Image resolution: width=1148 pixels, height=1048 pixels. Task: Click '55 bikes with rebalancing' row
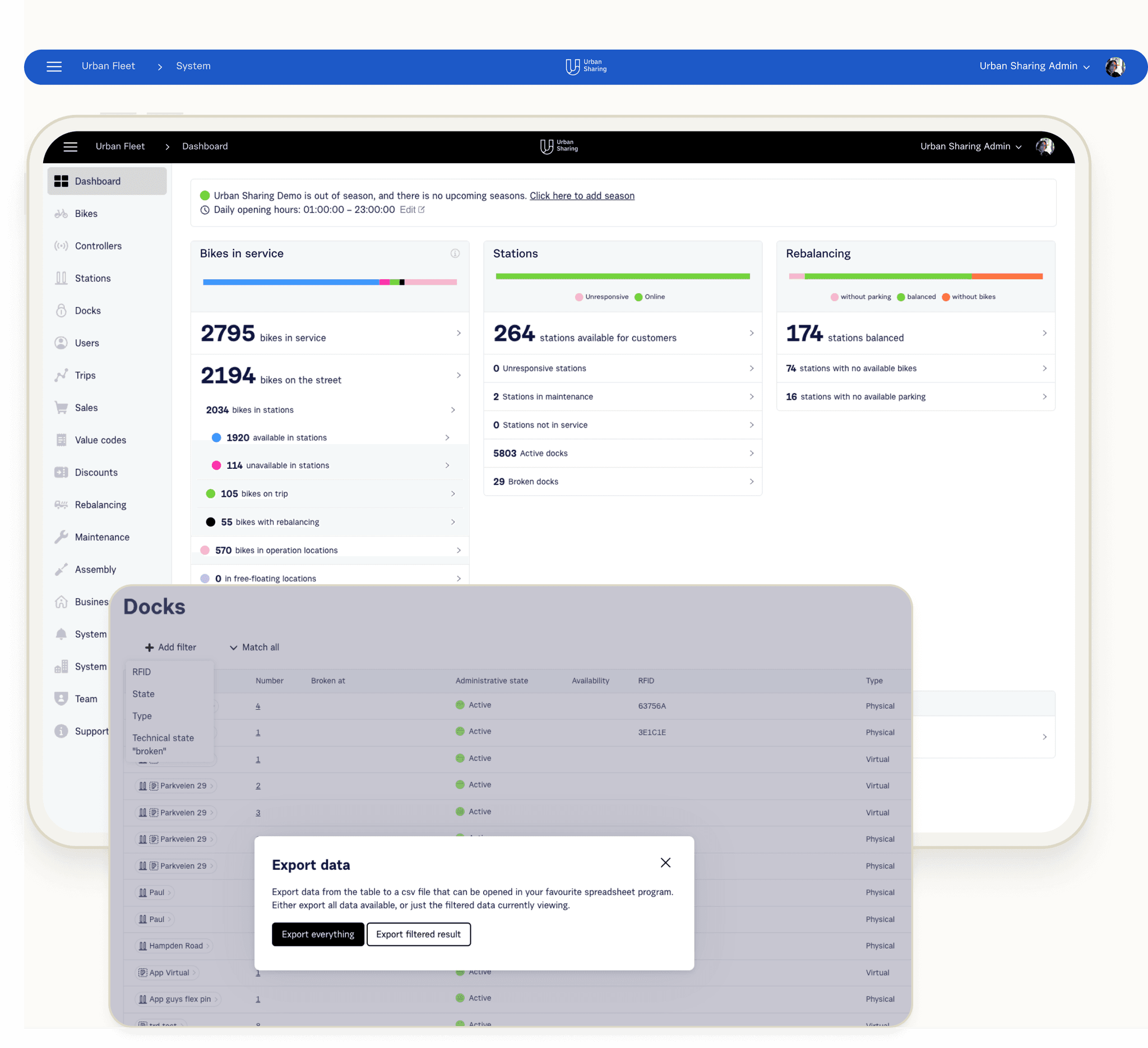pyautogui.click(x=330, y=521)
